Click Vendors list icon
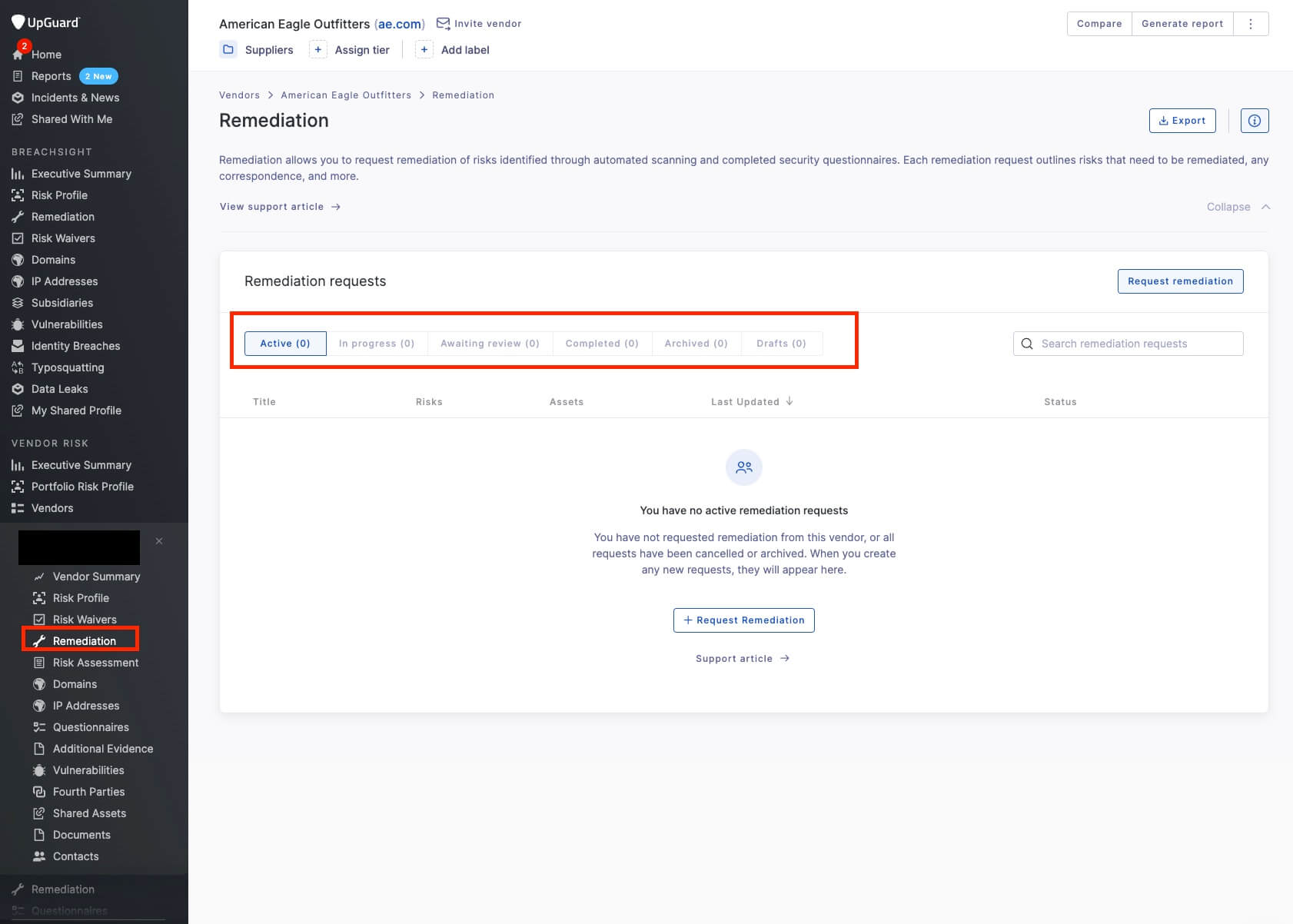 point(18,508)
